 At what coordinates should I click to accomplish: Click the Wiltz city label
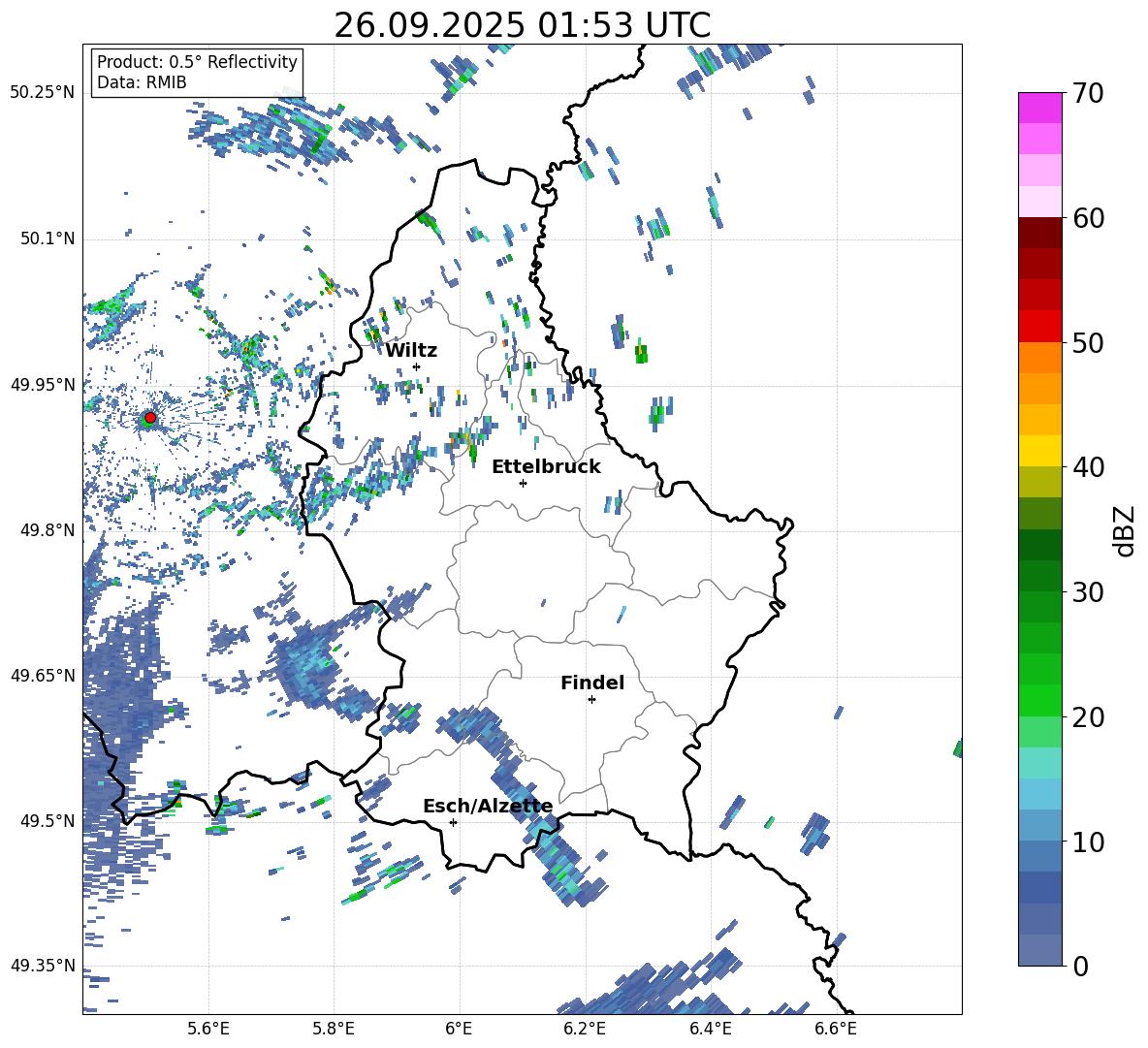411,351
